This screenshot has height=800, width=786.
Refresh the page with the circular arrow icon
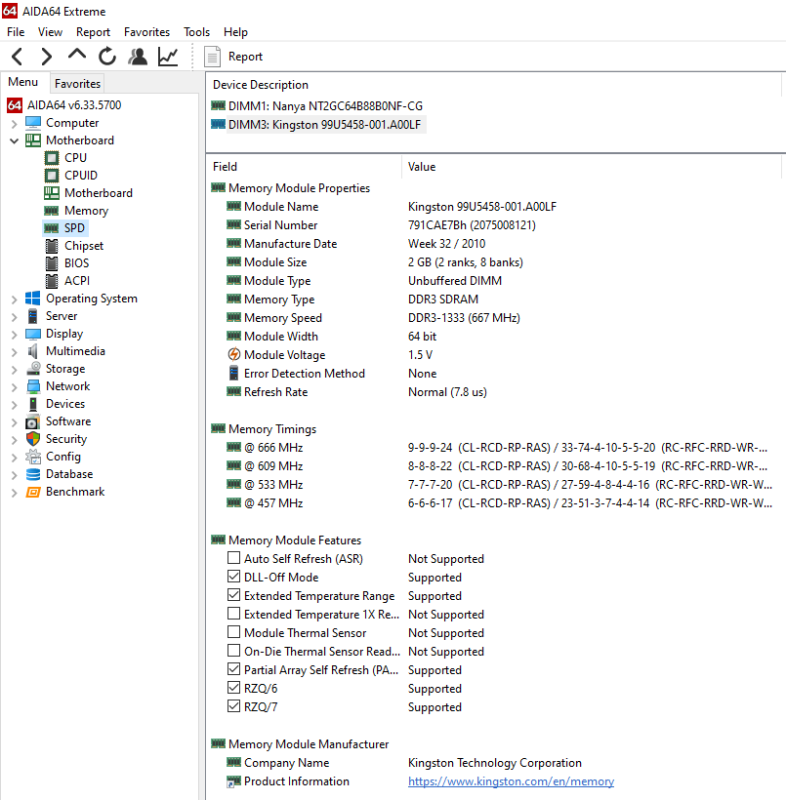point(107,57)
